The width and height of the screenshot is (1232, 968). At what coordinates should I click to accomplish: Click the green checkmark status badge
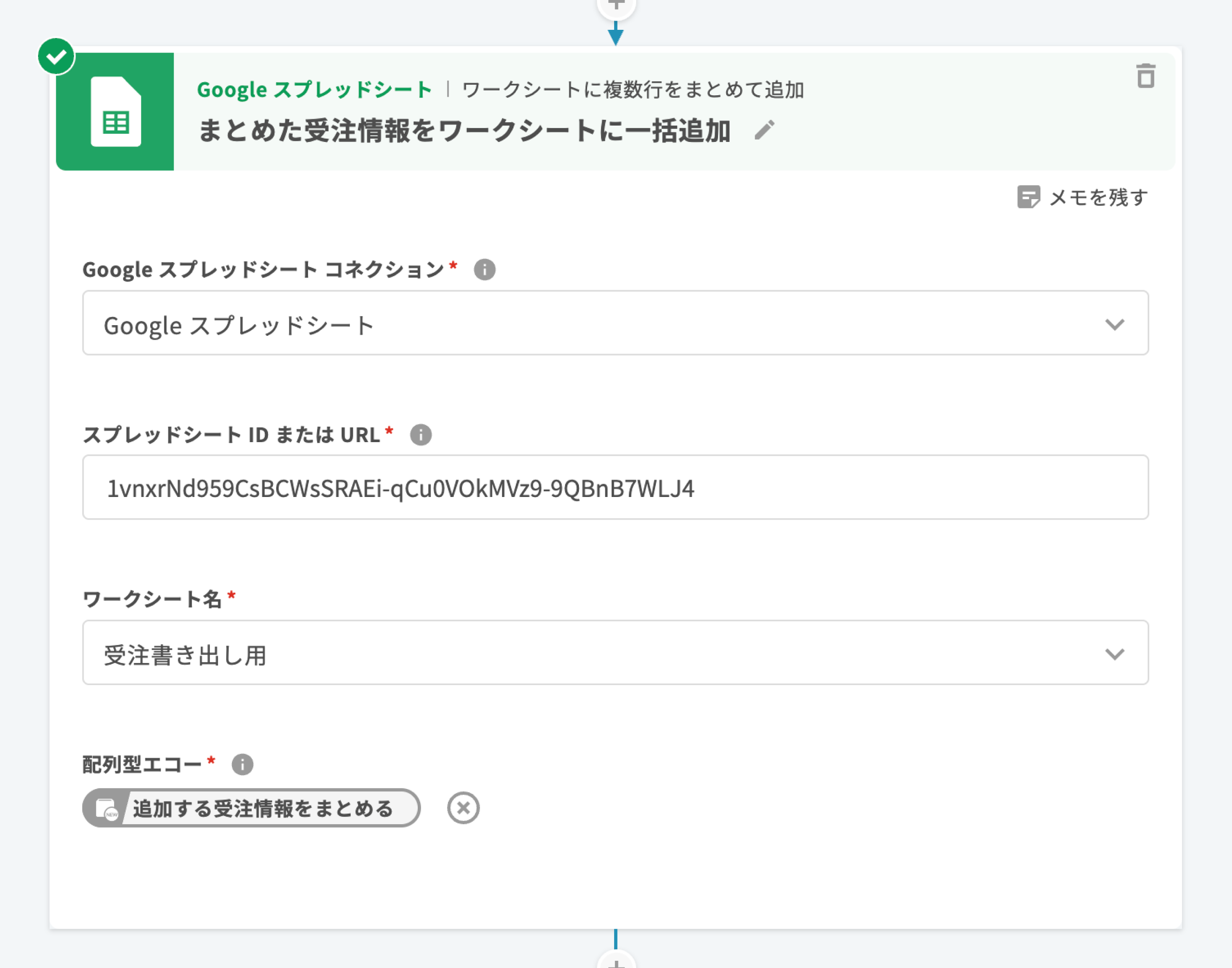tap(56, 56)
